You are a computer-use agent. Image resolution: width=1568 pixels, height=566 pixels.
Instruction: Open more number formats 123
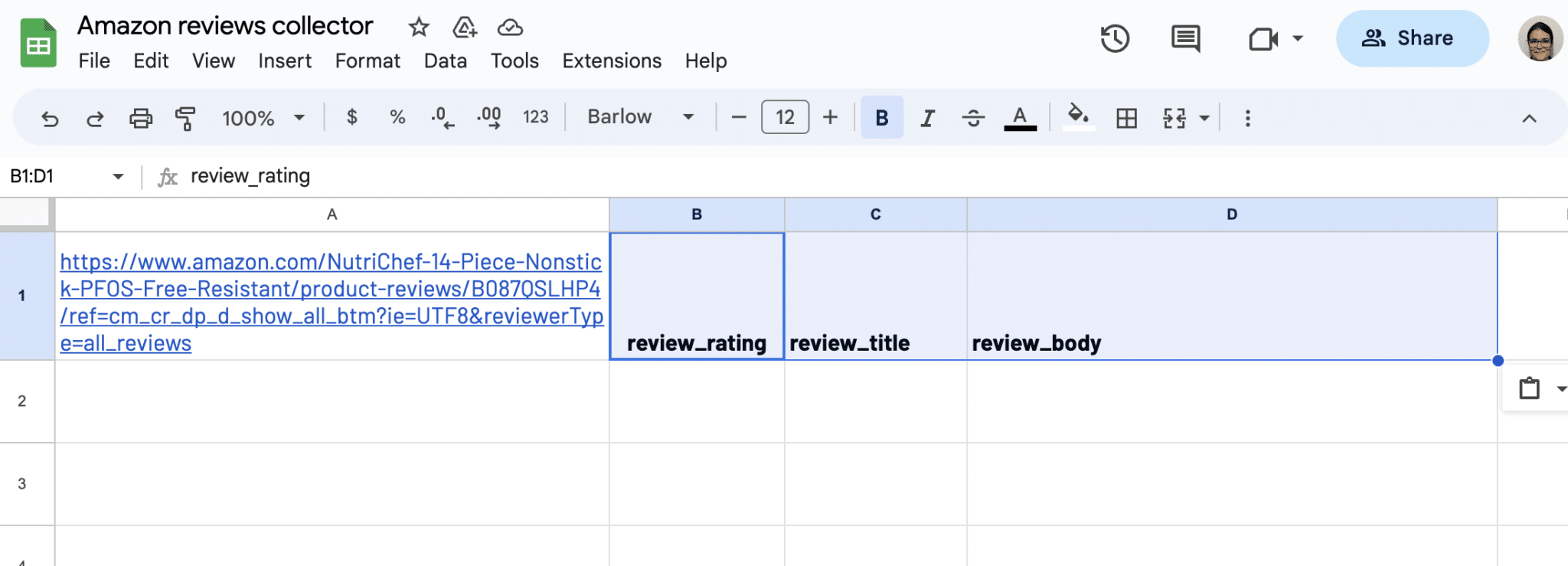click(535, 117)
